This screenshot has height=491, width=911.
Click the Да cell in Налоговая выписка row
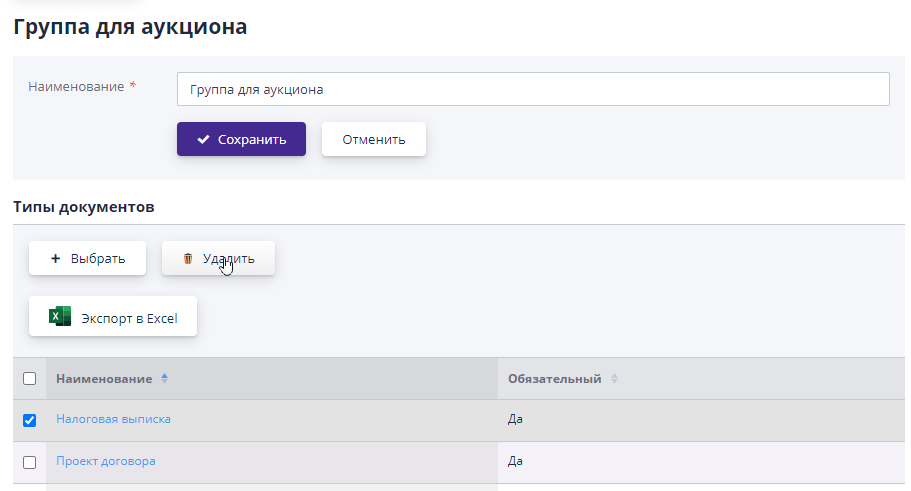click(x=515, y=419)
